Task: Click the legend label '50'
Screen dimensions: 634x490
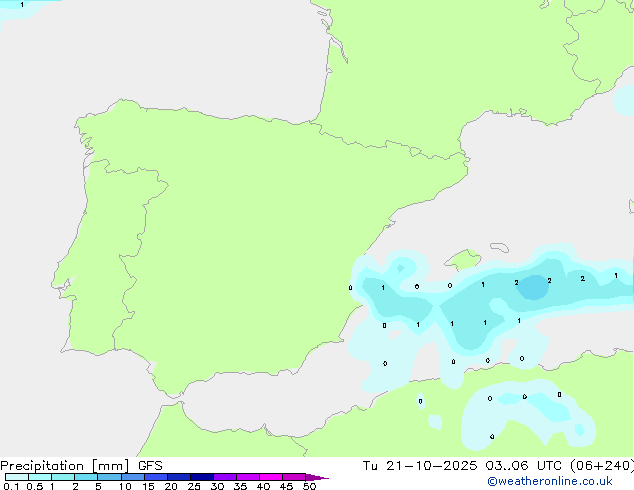Action: click(309, 486)
